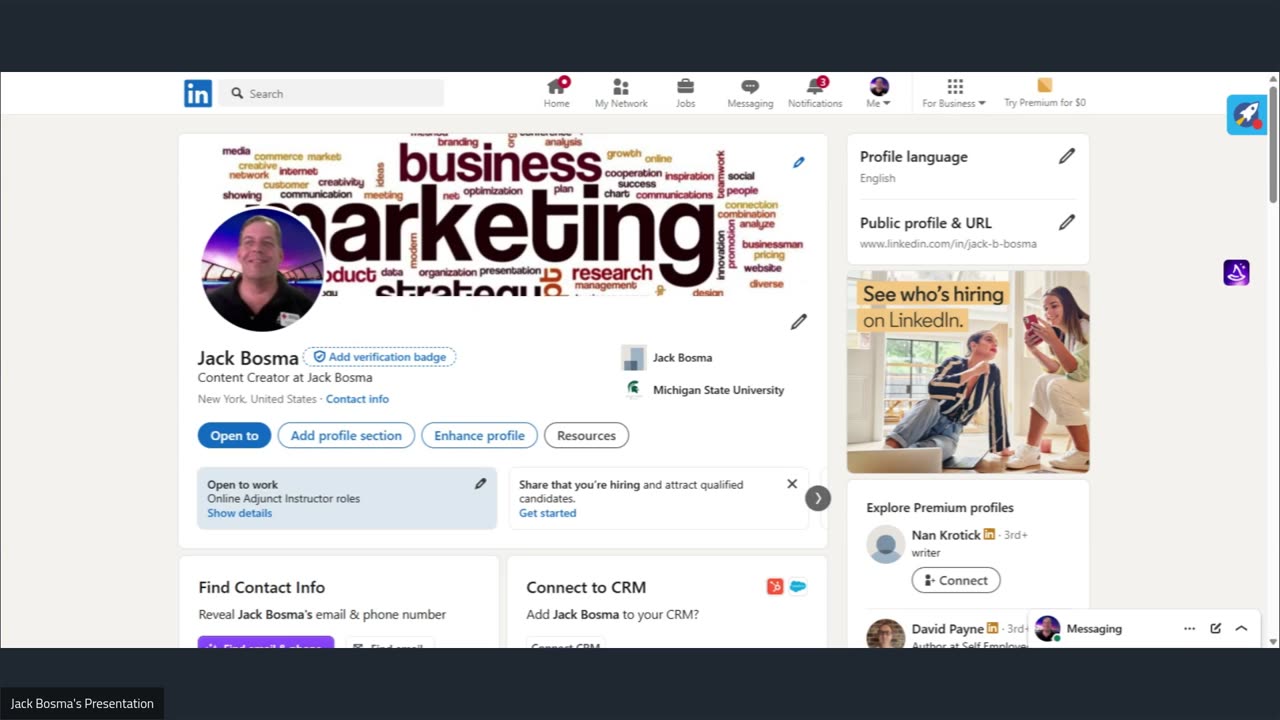Open the Resources button
The width and height of the screenshot is (1280, 720).
pyautogui.click(x=586, y=435)
